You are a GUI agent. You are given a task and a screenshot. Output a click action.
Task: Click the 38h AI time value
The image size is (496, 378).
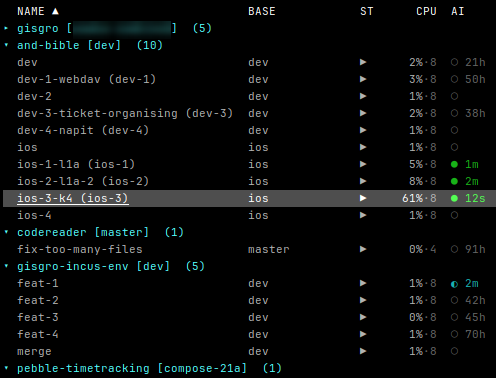tap(475, 113)
